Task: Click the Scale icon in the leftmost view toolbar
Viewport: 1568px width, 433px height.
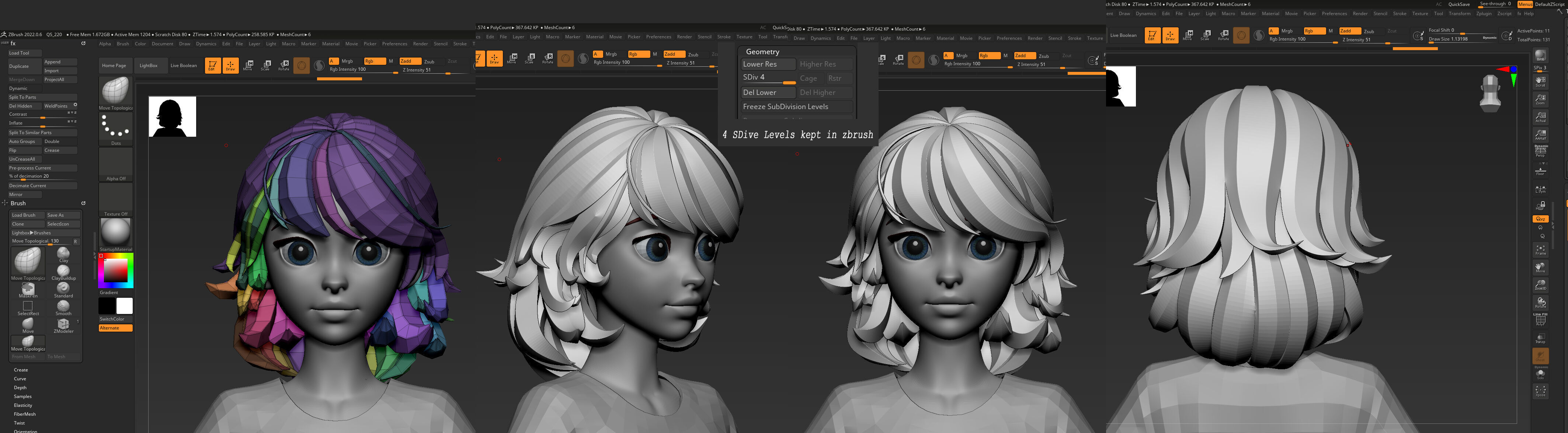Action: click(x=265, y=65)
